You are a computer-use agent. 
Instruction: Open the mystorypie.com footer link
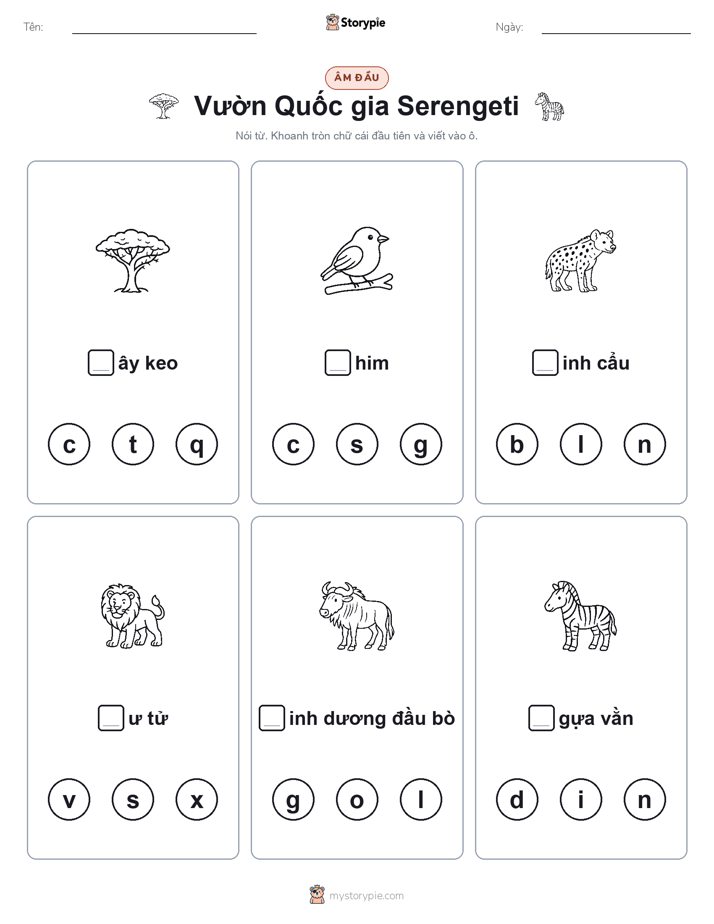366,896
